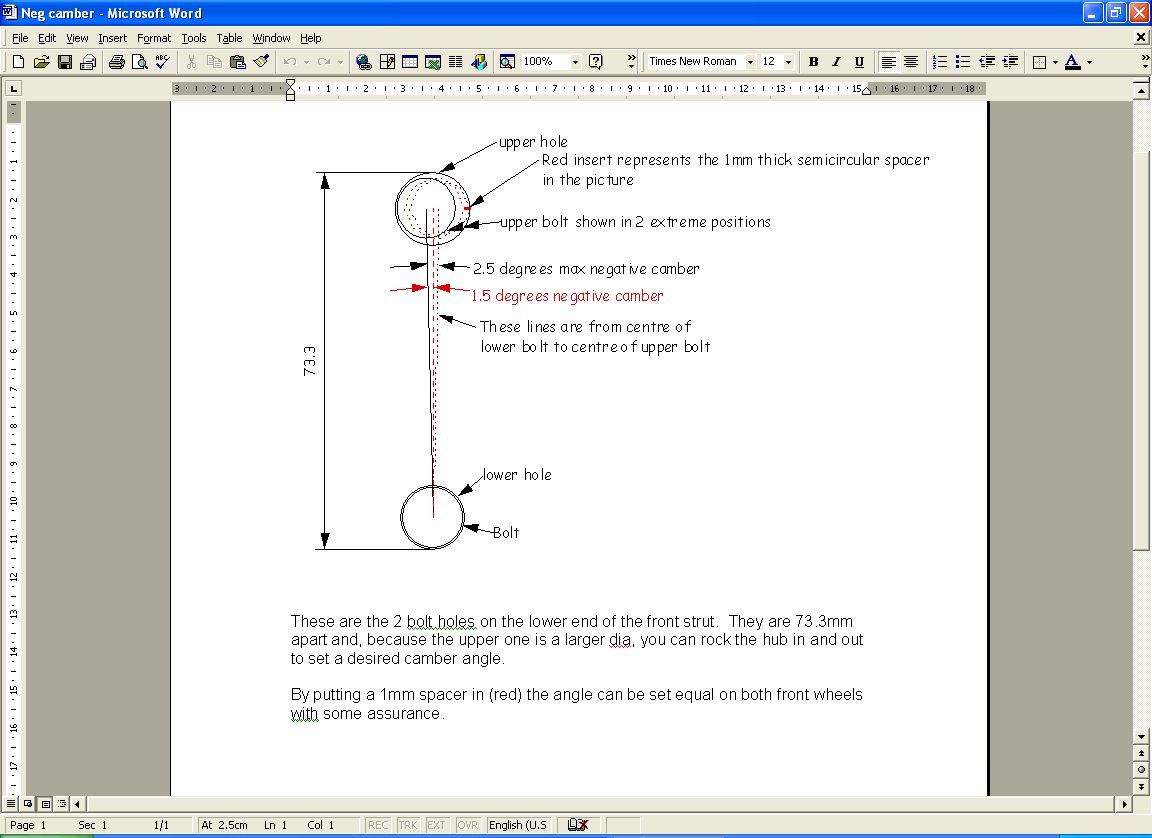Open the Zoom 100% dropdown

pos(575,62)
